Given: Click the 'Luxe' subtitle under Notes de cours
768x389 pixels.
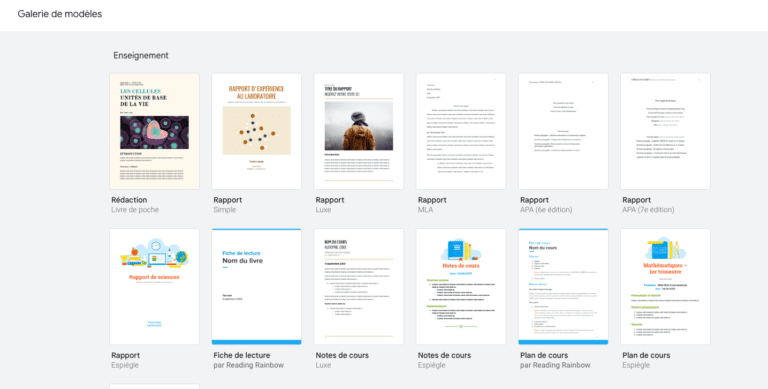Looking at the screenshot, I should click(323, 365).
